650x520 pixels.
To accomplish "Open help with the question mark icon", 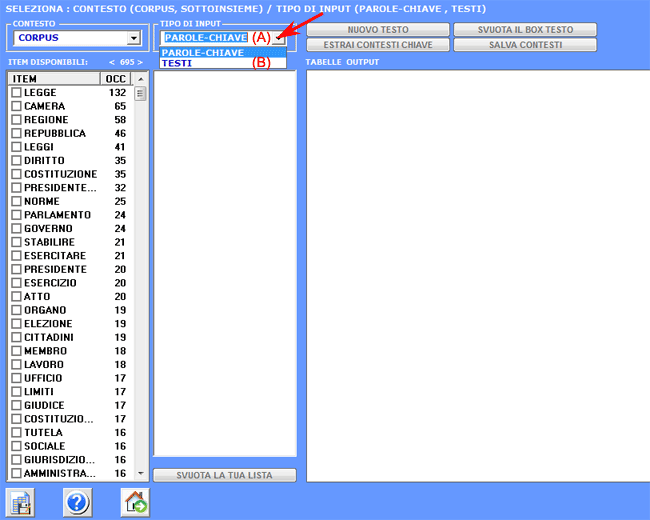I will [x=77, y=502].
